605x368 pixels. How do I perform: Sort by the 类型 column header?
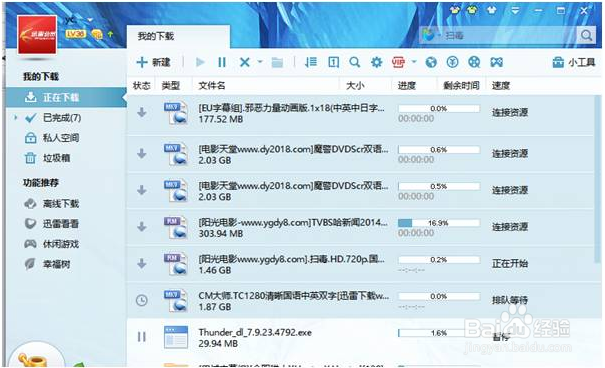tap(171, 86)
